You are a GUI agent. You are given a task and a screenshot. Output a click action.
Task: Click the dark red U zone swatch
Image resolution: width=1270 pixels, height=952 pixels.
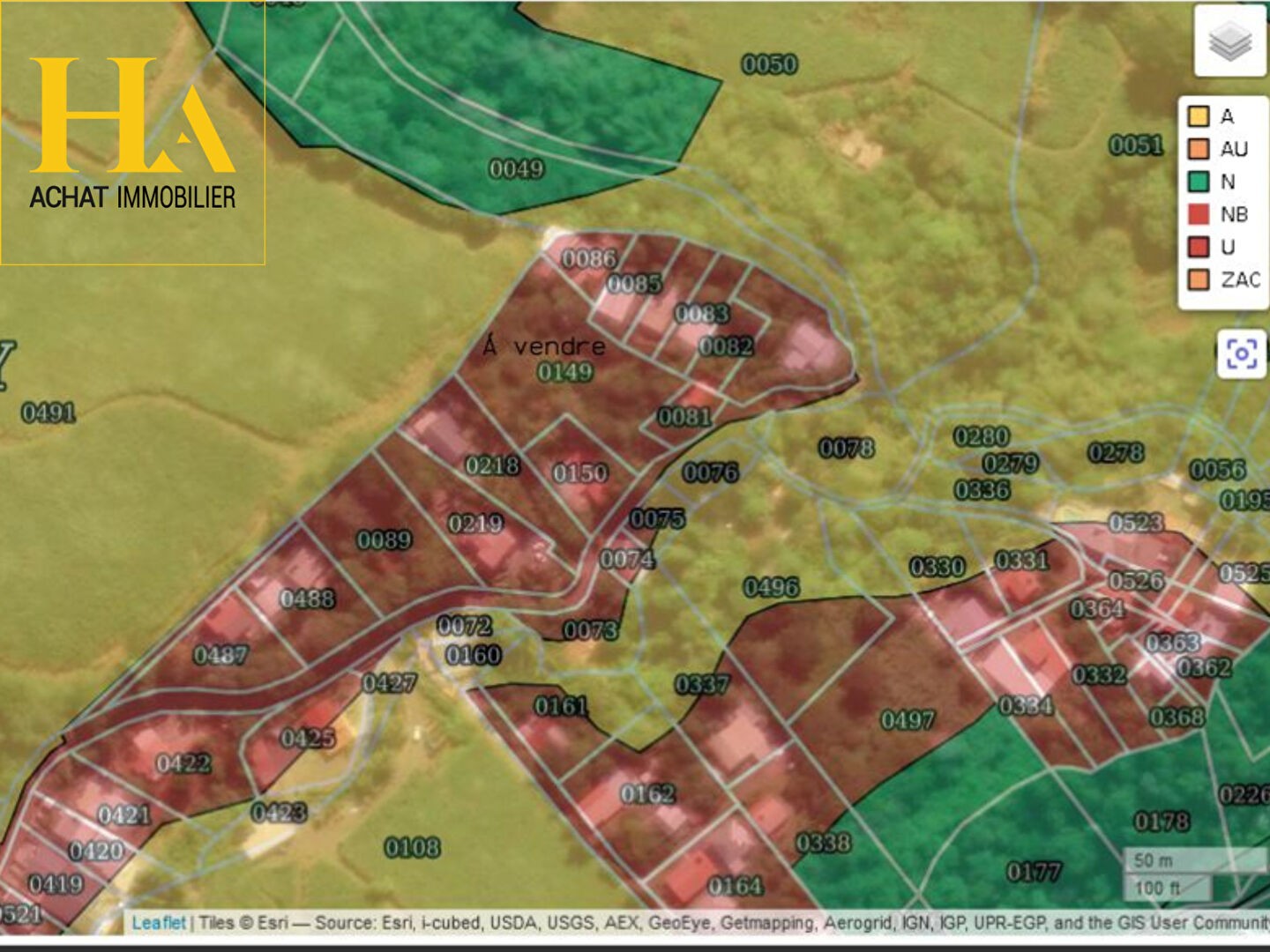pyautogui.click(x=1199, y=247)
